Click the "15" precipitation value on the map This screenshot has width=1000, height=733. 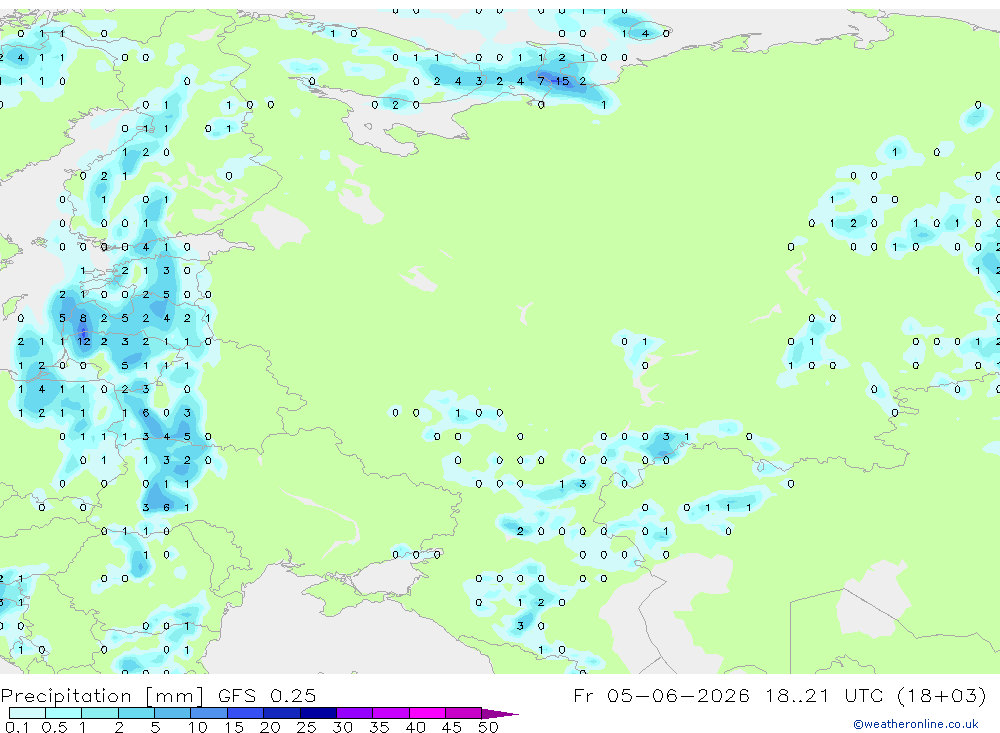pos(562,81)
